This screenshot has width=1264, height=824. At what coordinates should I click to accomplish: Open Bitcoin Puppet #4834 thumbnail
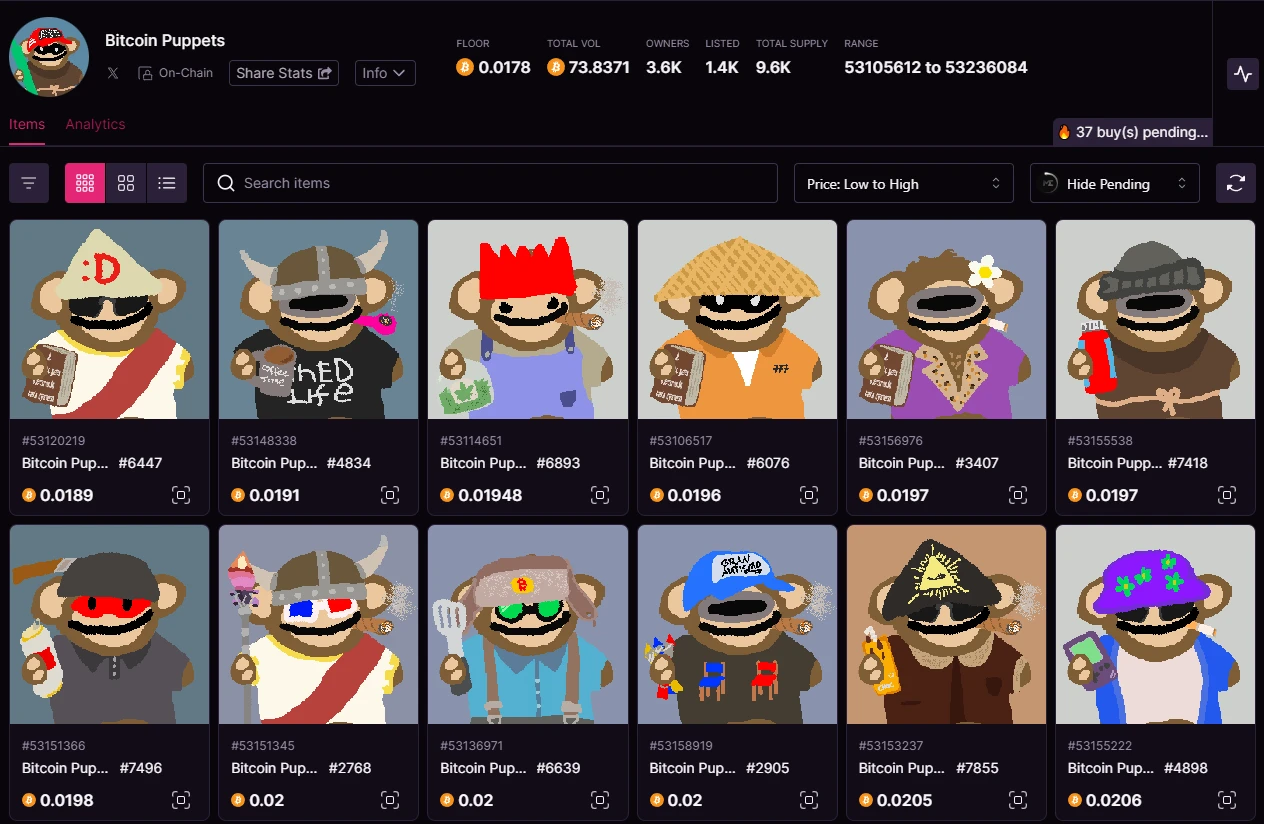(x=318, y=319)
